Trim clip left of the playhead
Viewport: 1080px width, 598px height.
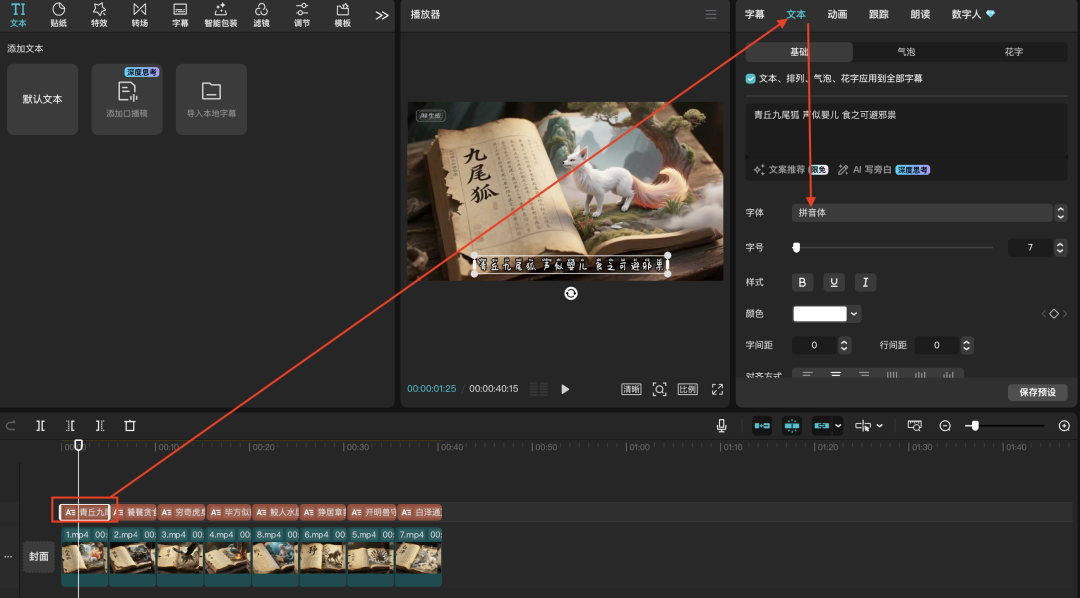(70, 426)
